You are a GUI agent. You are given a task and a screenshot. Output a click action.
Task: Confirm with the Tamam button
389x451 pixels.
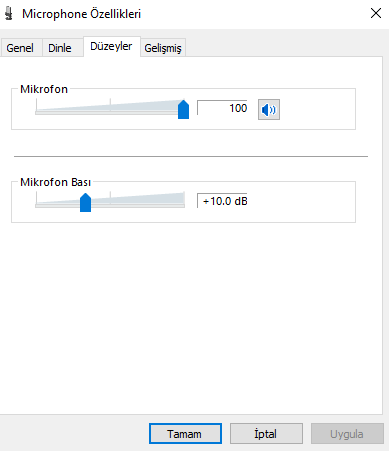point(185,434)
